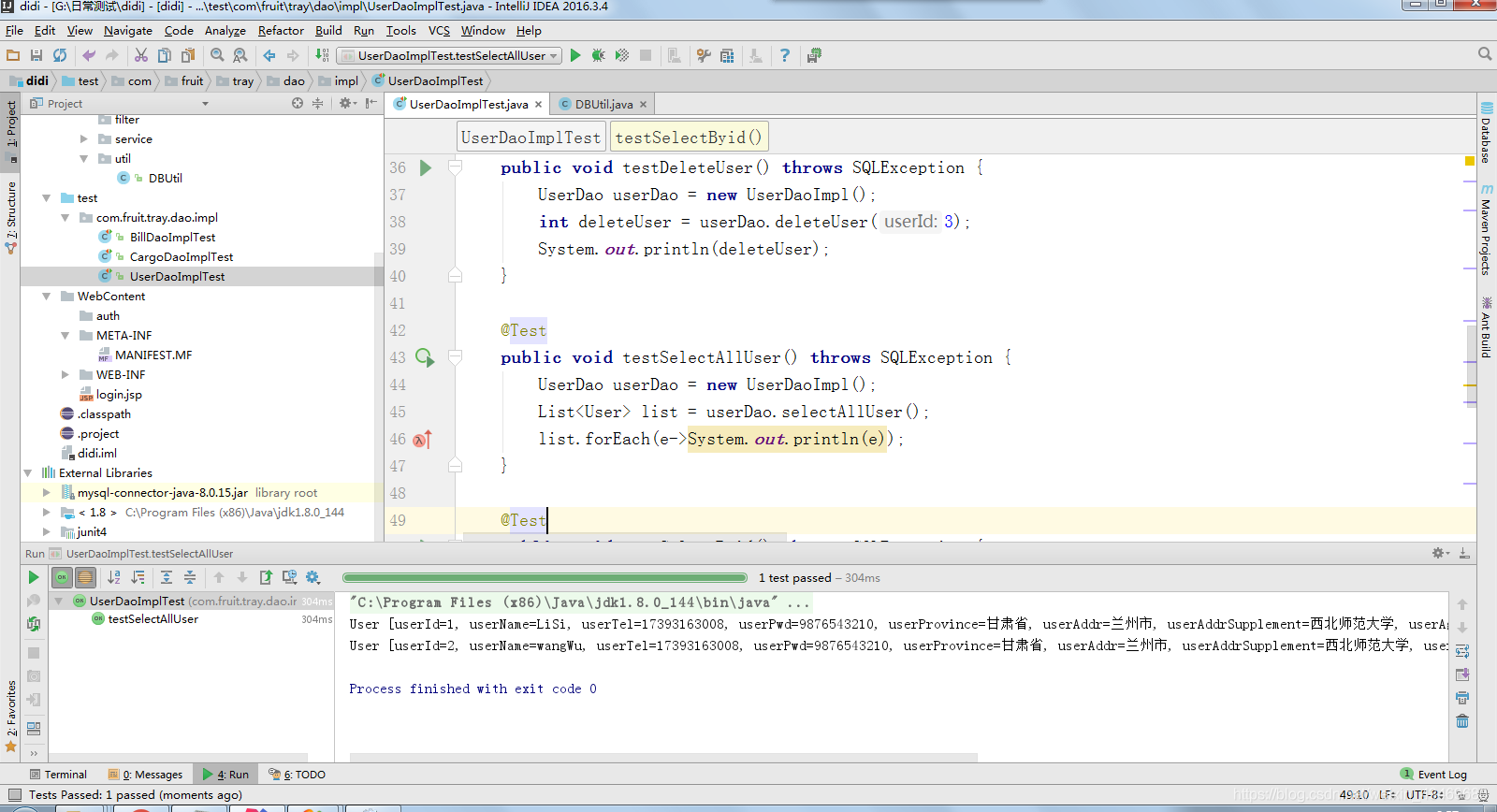
Task: Collapse all in the Project panel
Action: point(318,103)
